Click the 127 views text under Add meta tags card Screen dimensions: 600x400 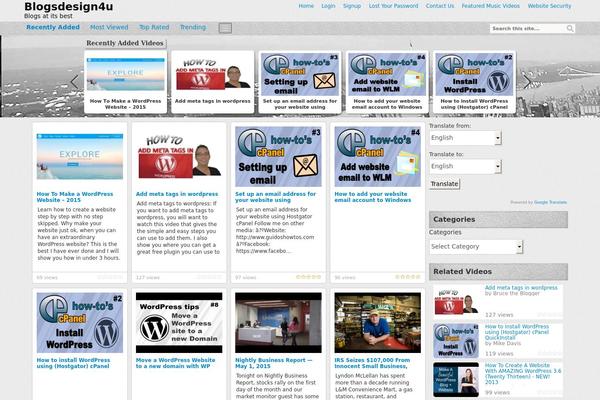148,278
